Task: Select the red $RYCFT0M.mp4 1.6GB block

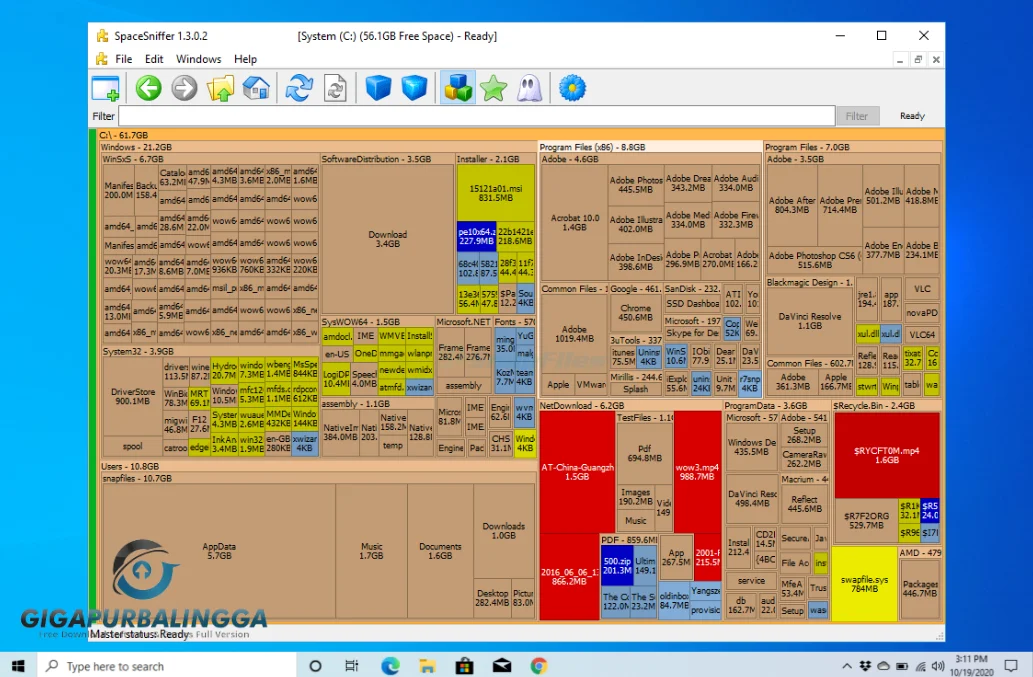Action: click(887, 455)
